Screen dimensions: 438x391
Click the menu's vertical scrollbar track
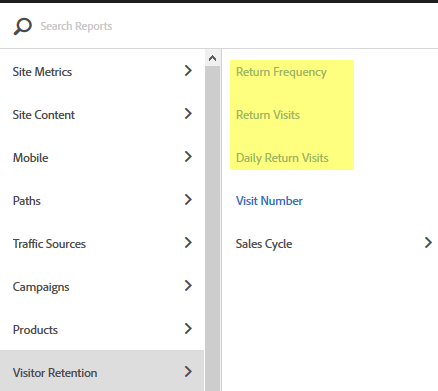[212, 228]
